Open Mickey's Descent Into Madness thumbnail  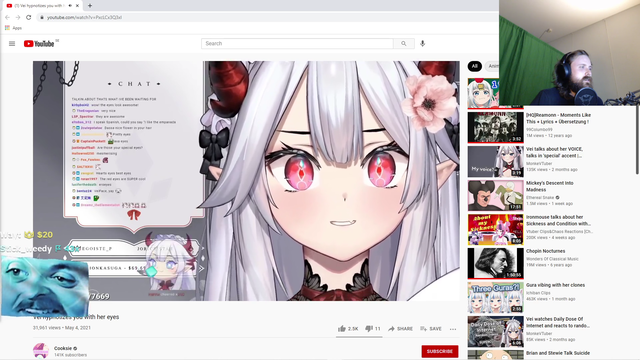tap(495, 196)
